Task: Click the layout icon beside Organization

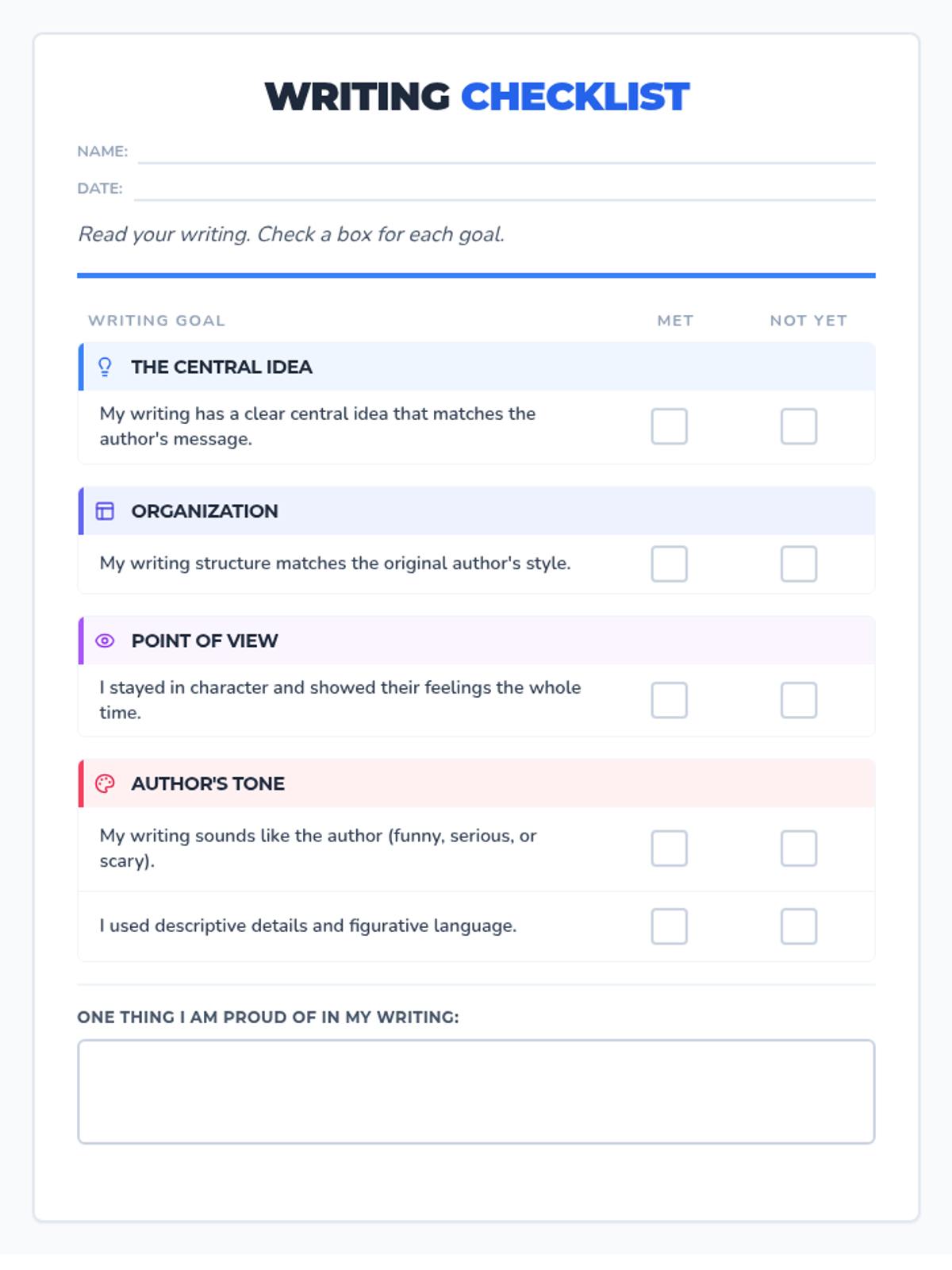Action: (x=105, y=511)
